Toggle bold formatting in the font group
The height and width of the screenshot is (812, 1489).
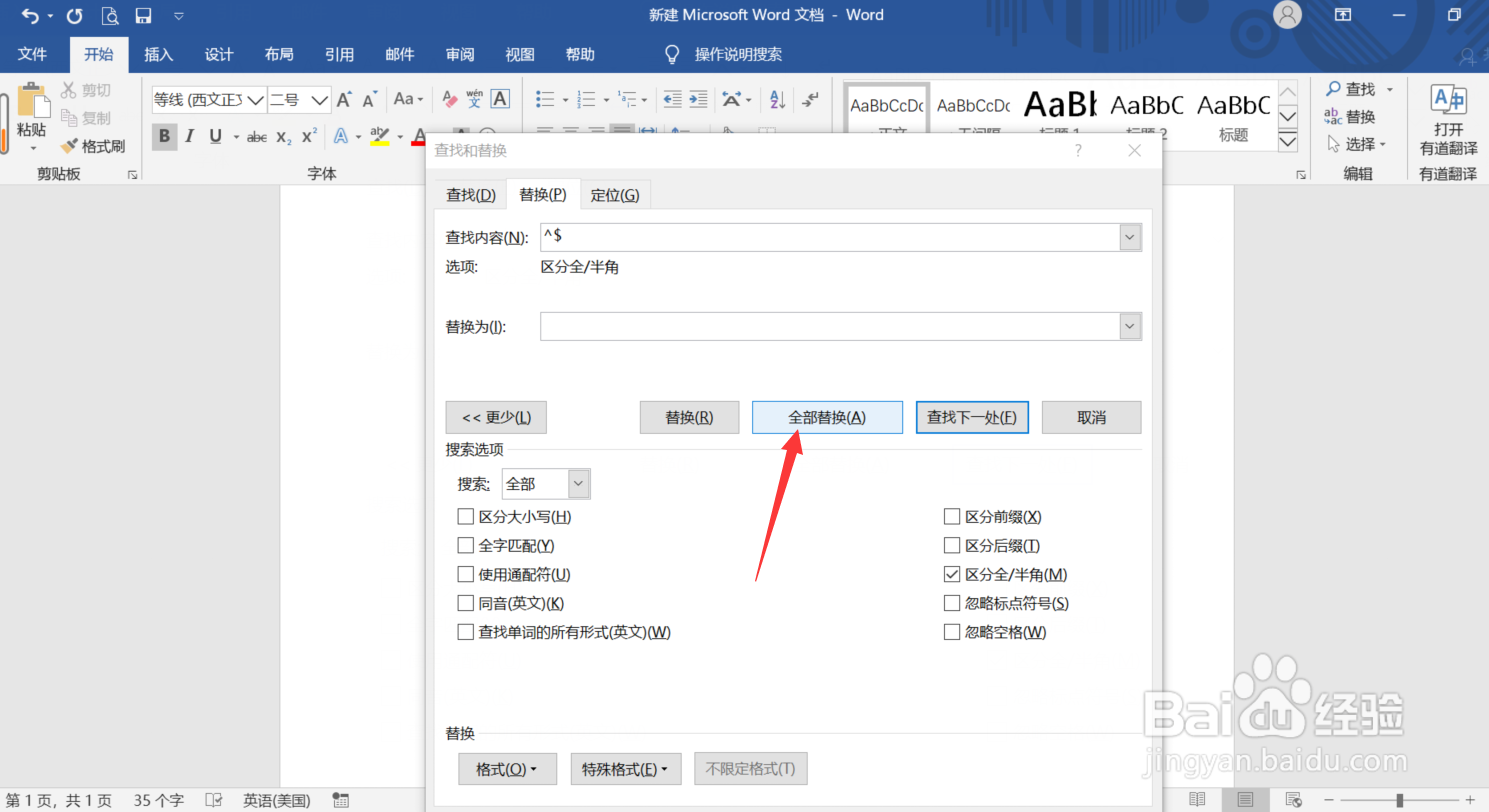click(x=164, y=136)
